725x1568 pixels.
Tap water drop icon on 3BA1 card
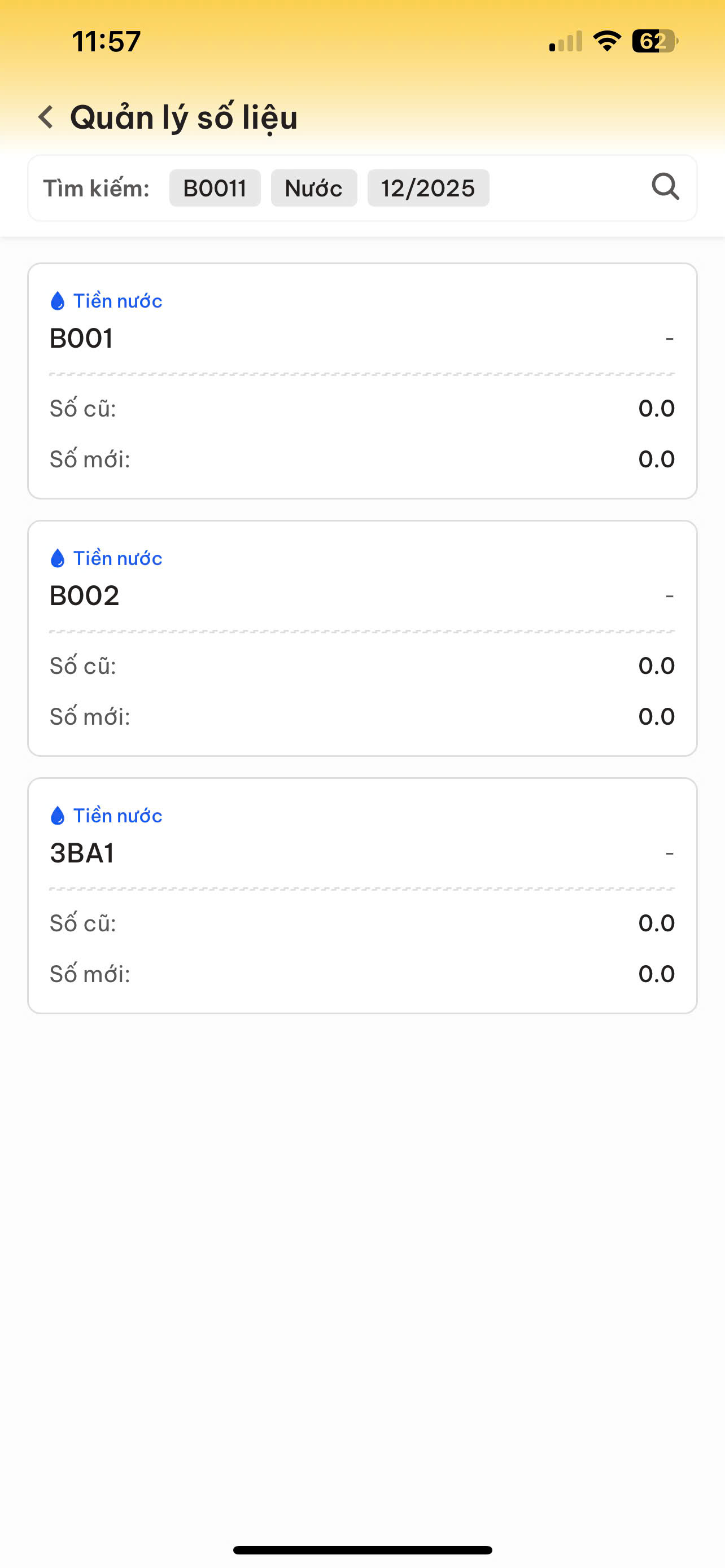tap(57, 816)
